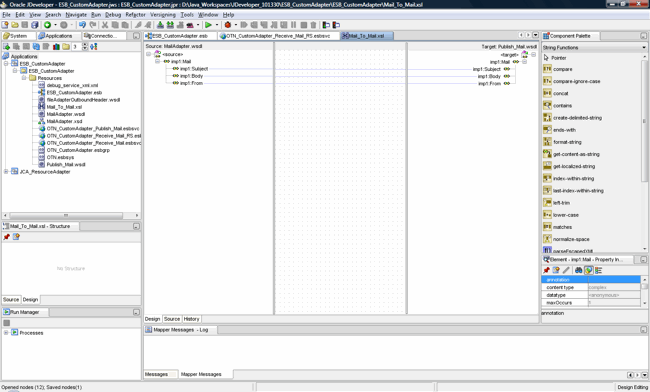
Task: Click the green Run arrow in toolbar
Action: pos(208,25)
